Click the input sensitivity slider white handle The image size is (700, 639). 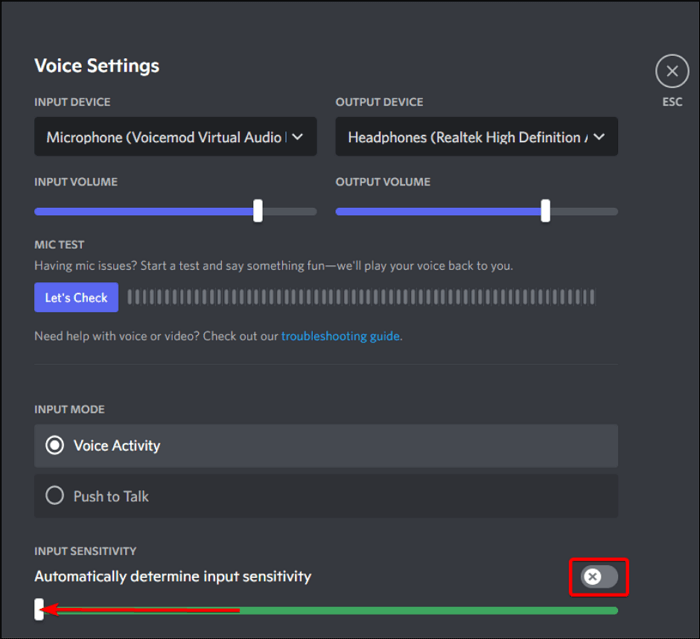tap(39, 609)
